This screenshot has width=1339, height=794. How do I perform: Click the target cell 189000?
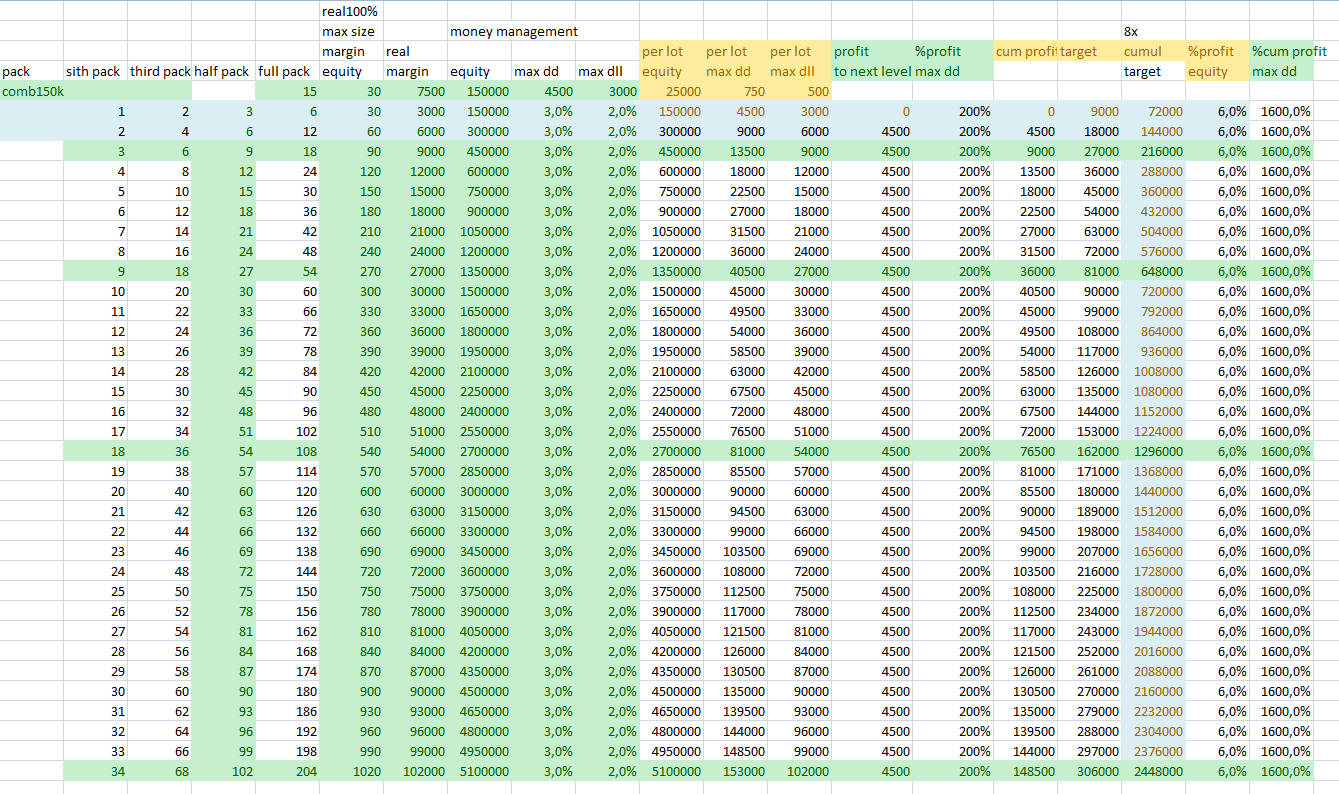click(1089, 511)
